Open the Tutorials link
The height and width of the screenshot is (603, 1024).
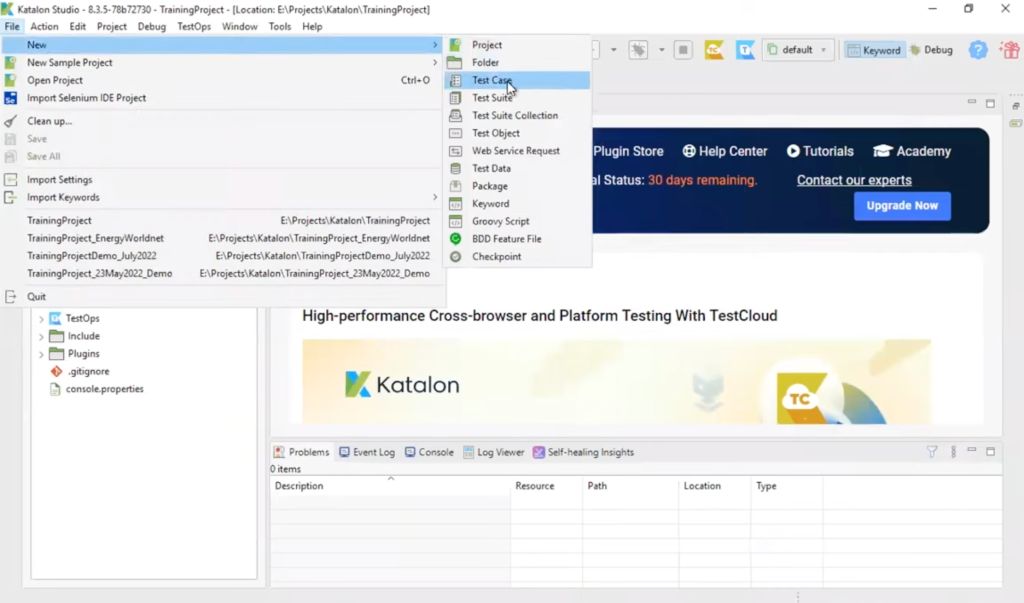(820, 152)
